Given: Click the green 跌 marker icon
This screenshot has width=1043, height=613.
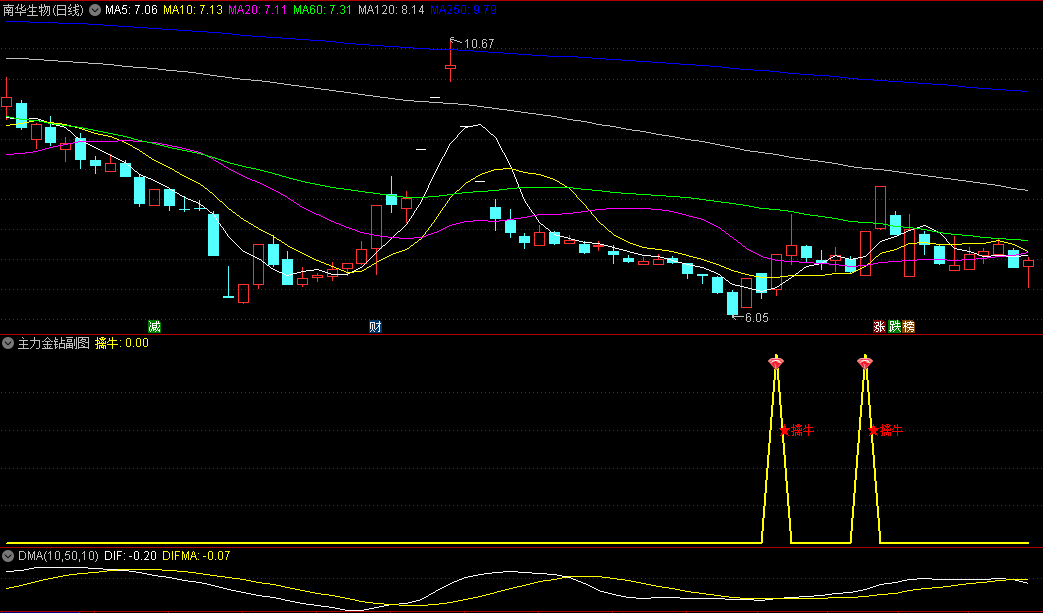Looking at the screenshot, I should click(x=894, y=326).
